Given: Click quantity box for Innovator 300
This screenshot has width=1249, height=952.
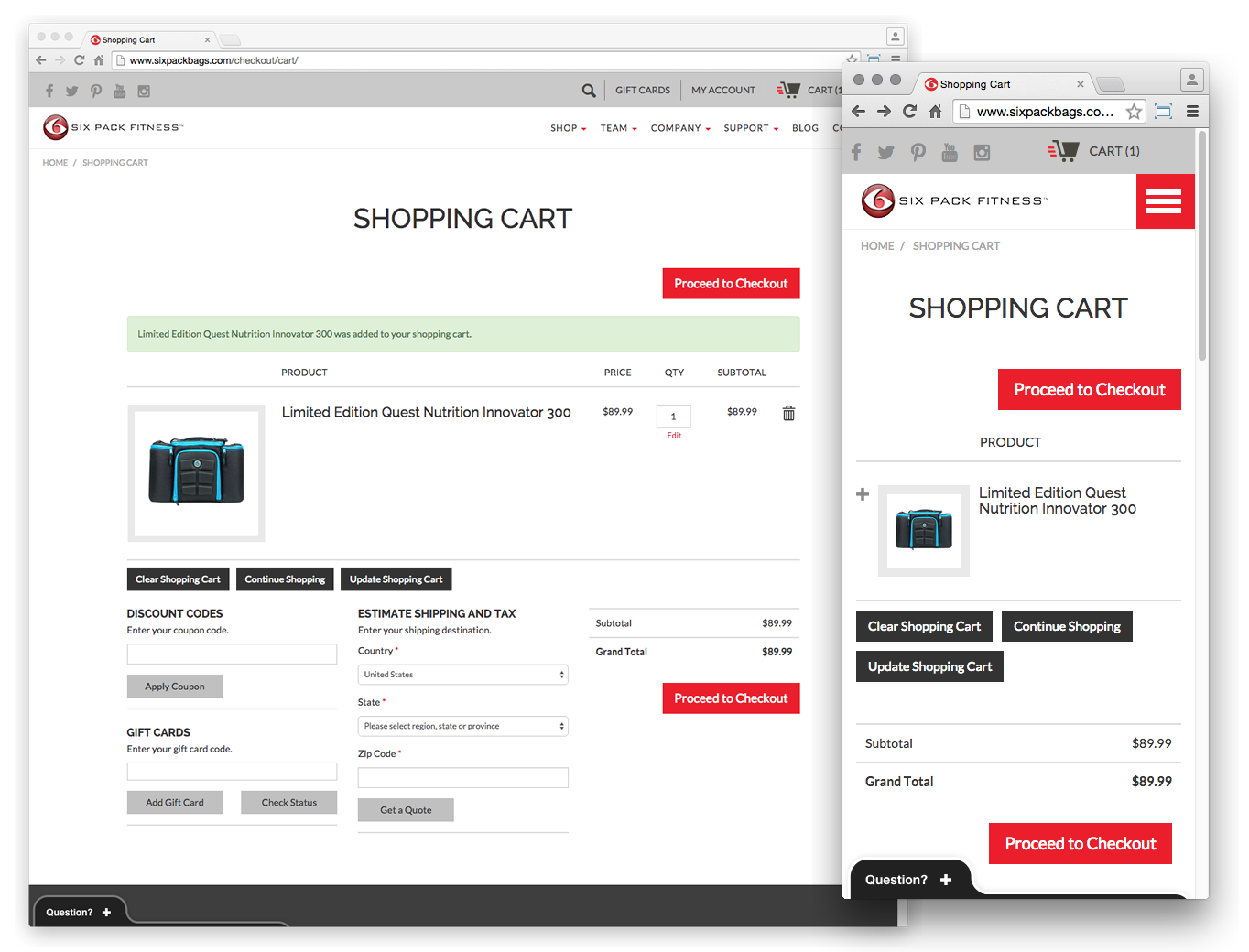Looking at the screenshot, I should point(673,416).
